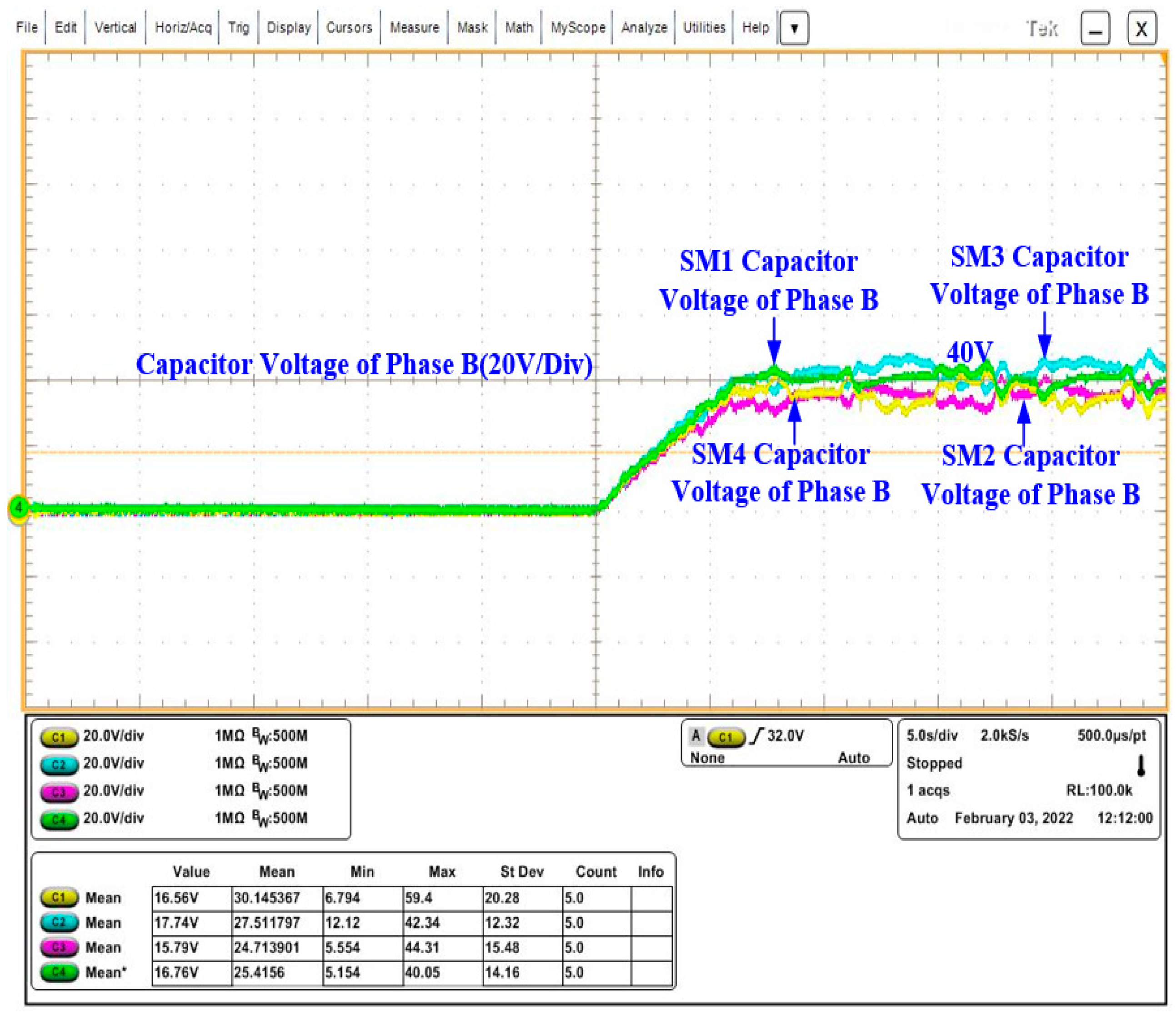Click the channel 4 ground reference marker

point(19,507)
